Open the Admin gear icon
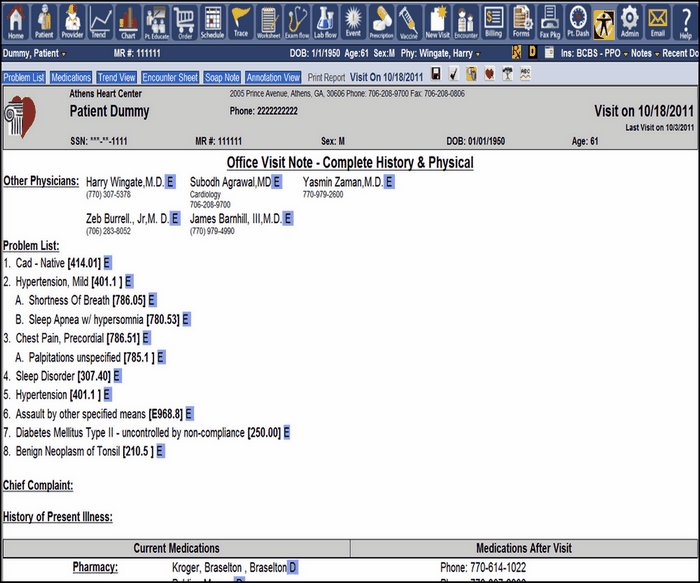 click(x=629, y=21)
